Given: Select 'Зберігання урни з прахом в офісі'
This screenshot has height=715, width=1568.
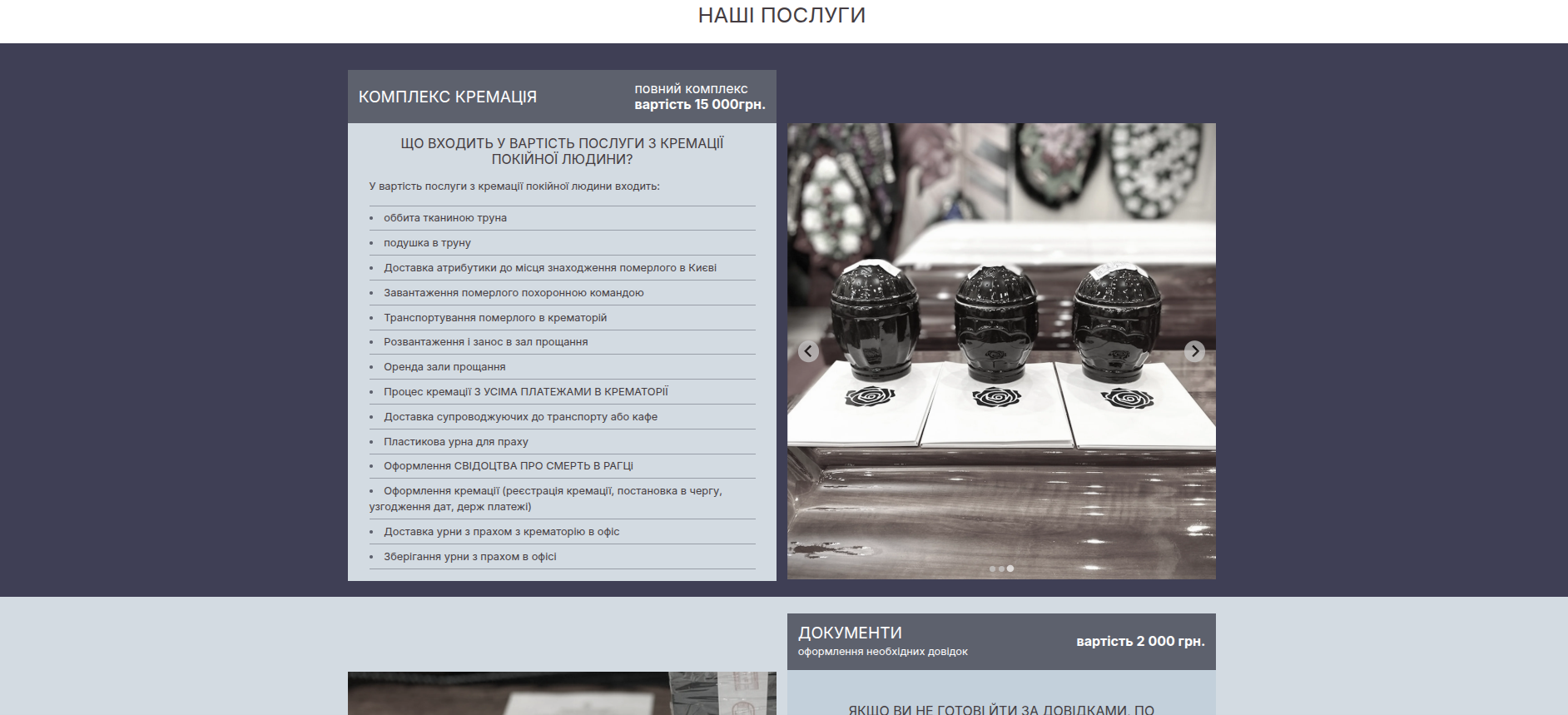Looking at the screenshot, I should coord(470,557).
